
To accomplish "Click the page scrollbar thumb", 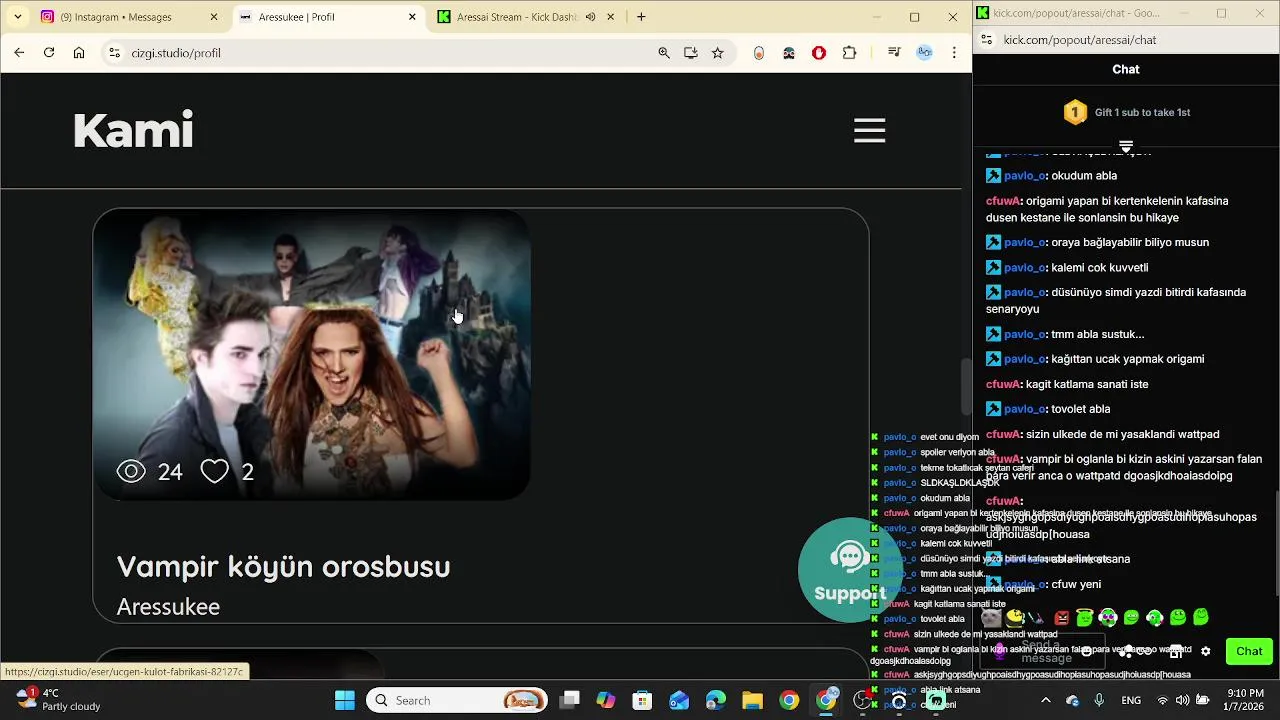I will click(966, 386).
